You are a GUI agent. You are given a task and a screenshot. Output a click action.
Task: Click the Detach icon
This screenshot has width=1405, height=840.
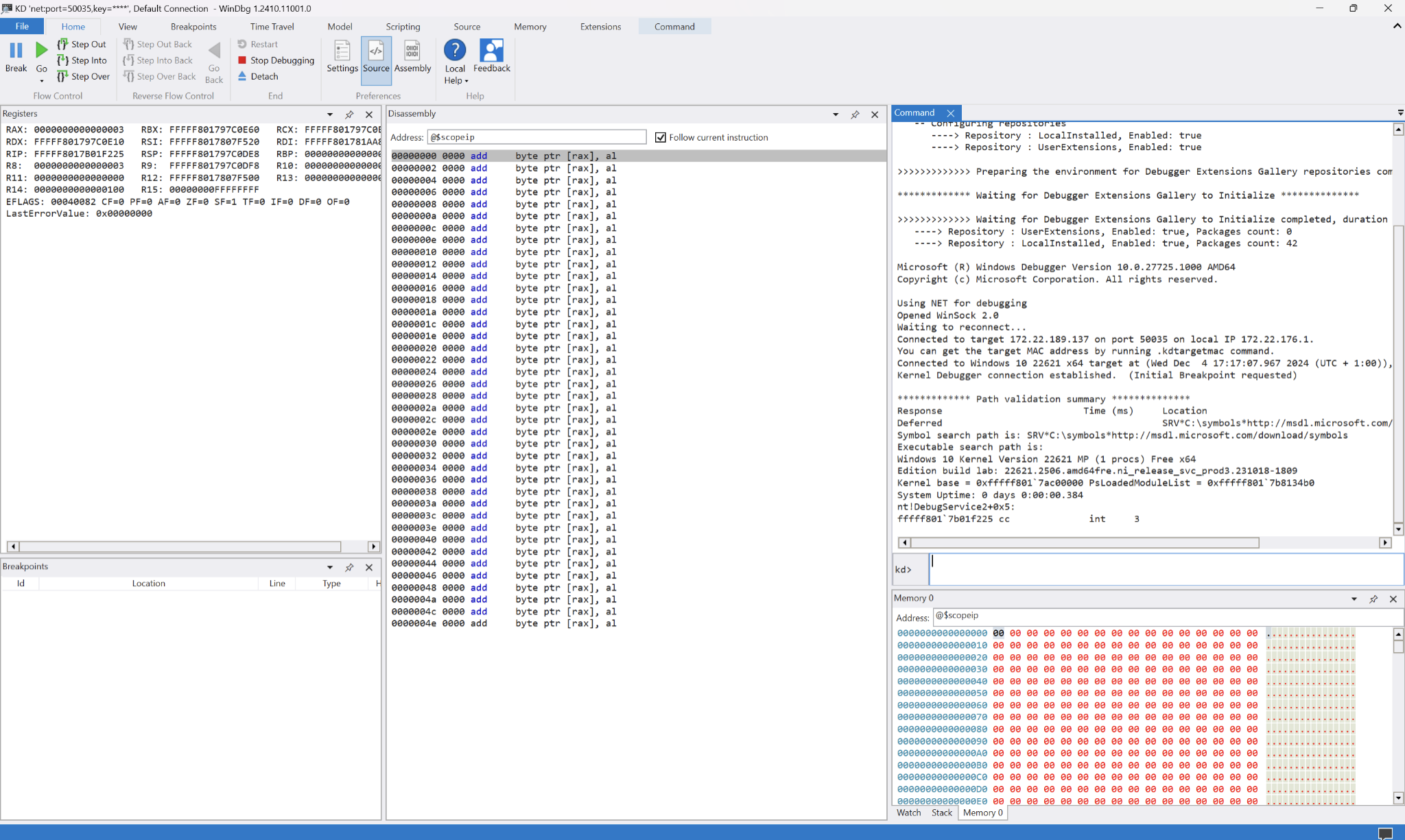point(242,76)
